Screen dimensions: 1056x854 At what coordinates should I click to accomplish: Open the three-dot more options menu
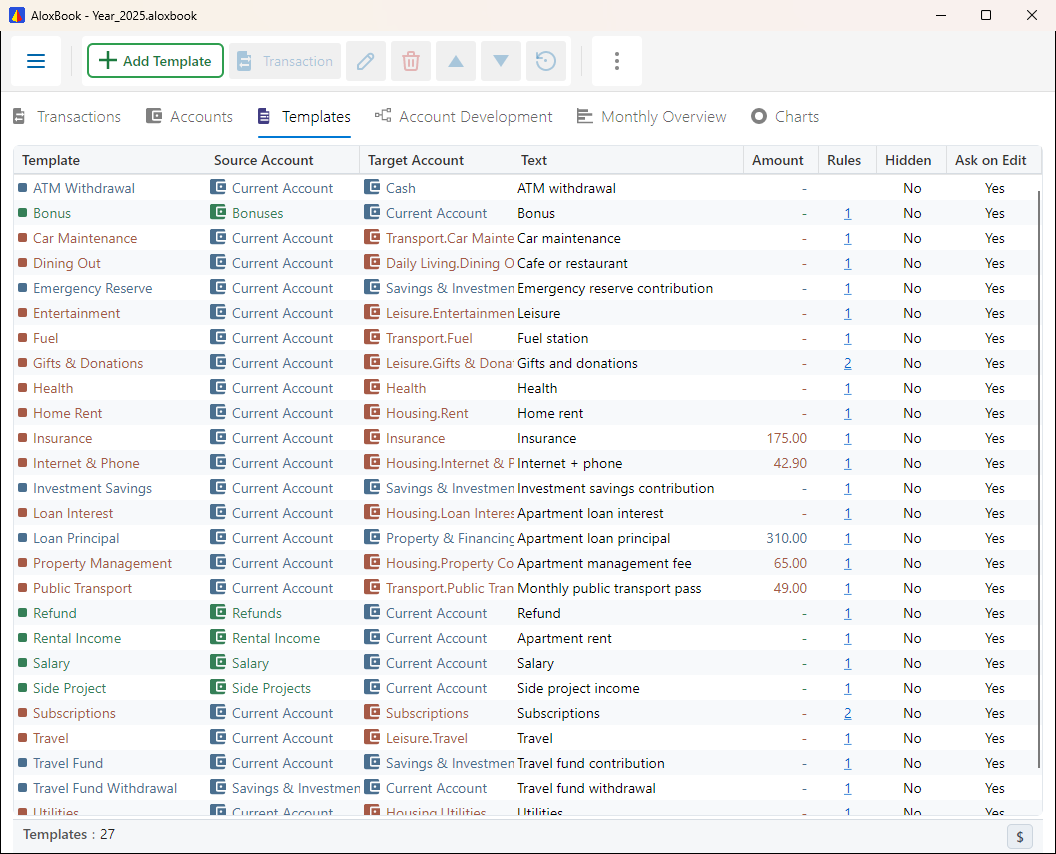click(x=617, y=61)
